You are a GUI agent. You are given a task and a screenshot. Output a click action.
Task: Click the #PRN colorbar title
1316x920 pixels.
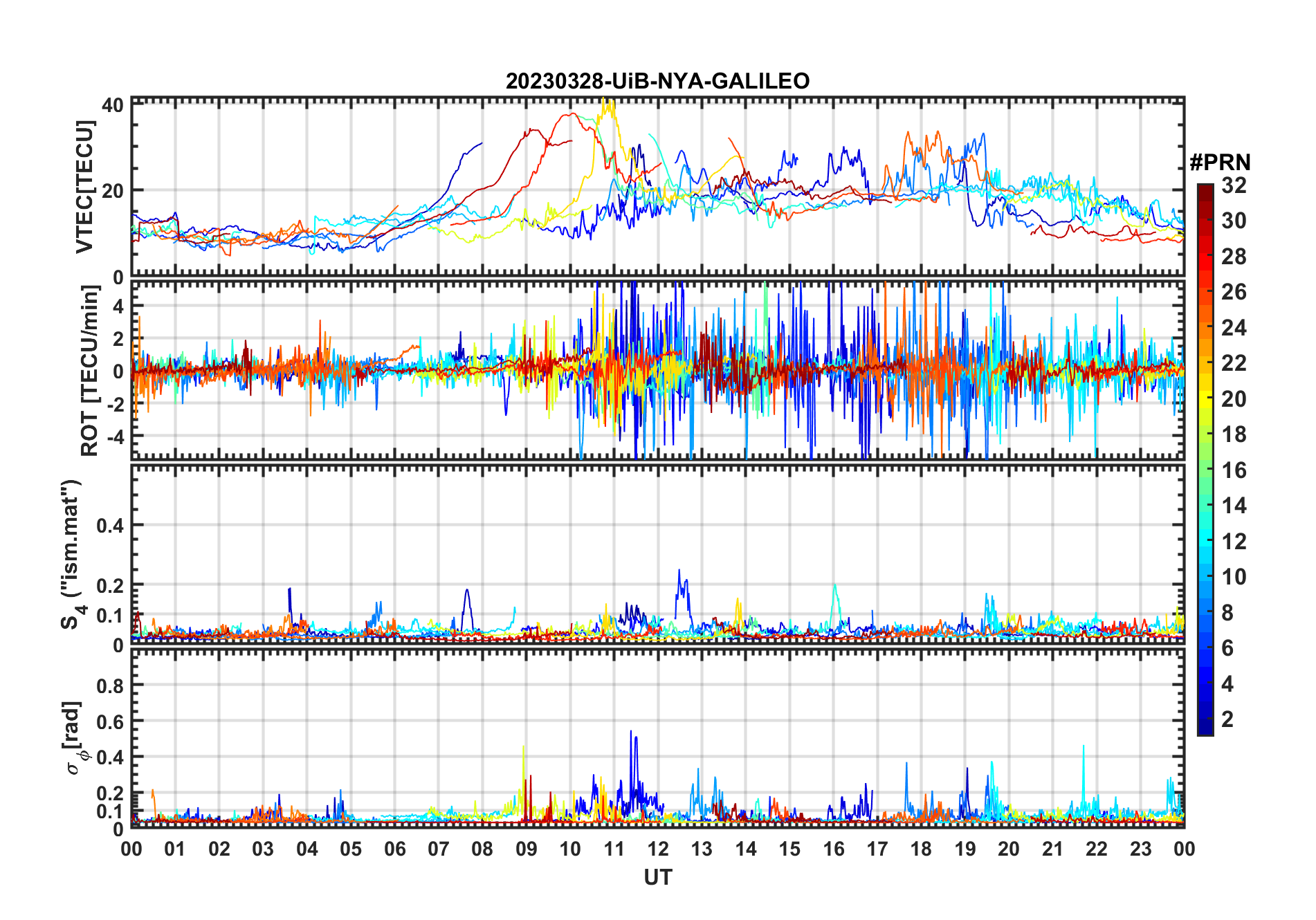click(x=1220, y=163)
